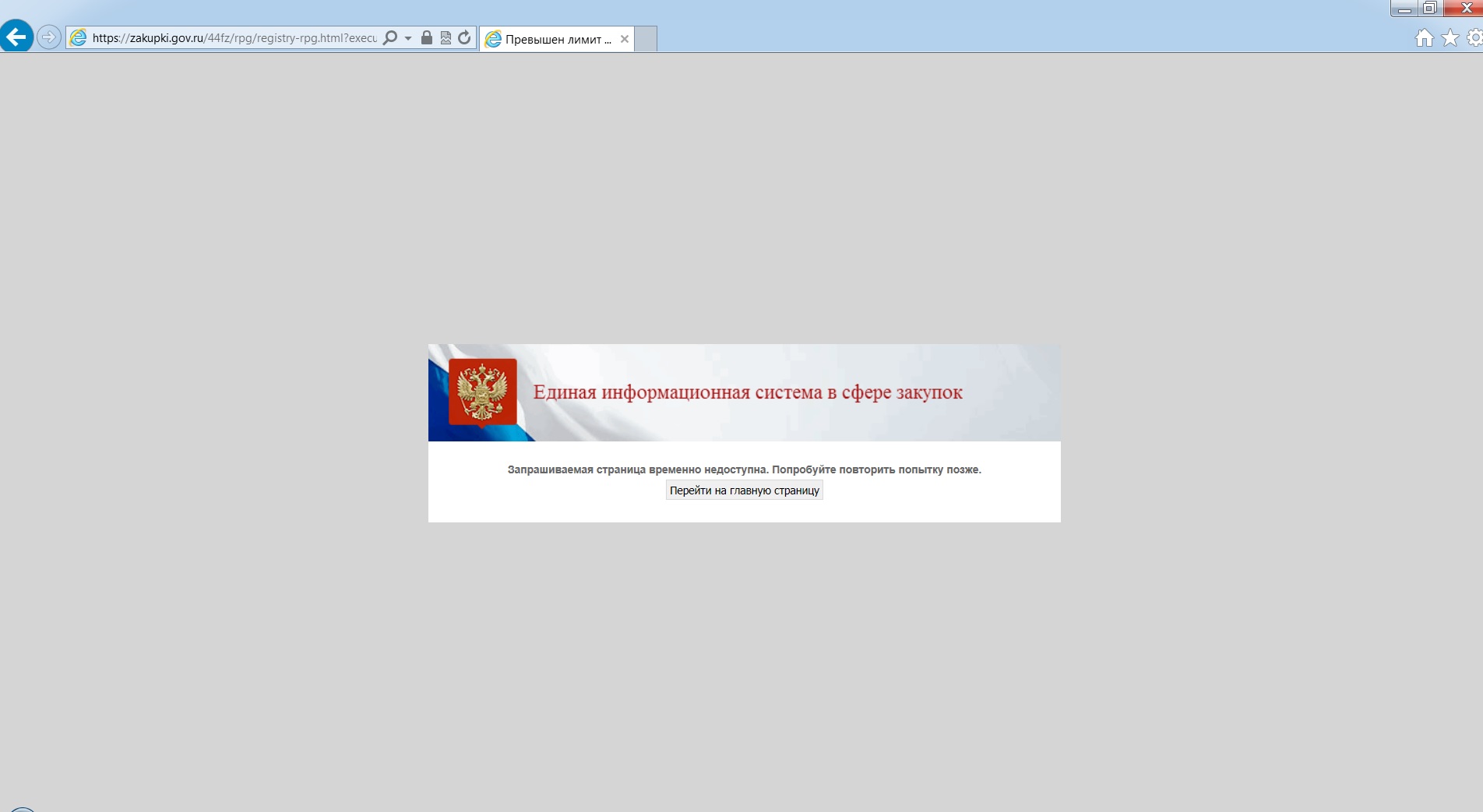Restore down the browser window
The height and width of the screenshot is (812, 1483).
[x=1430, y=9]
